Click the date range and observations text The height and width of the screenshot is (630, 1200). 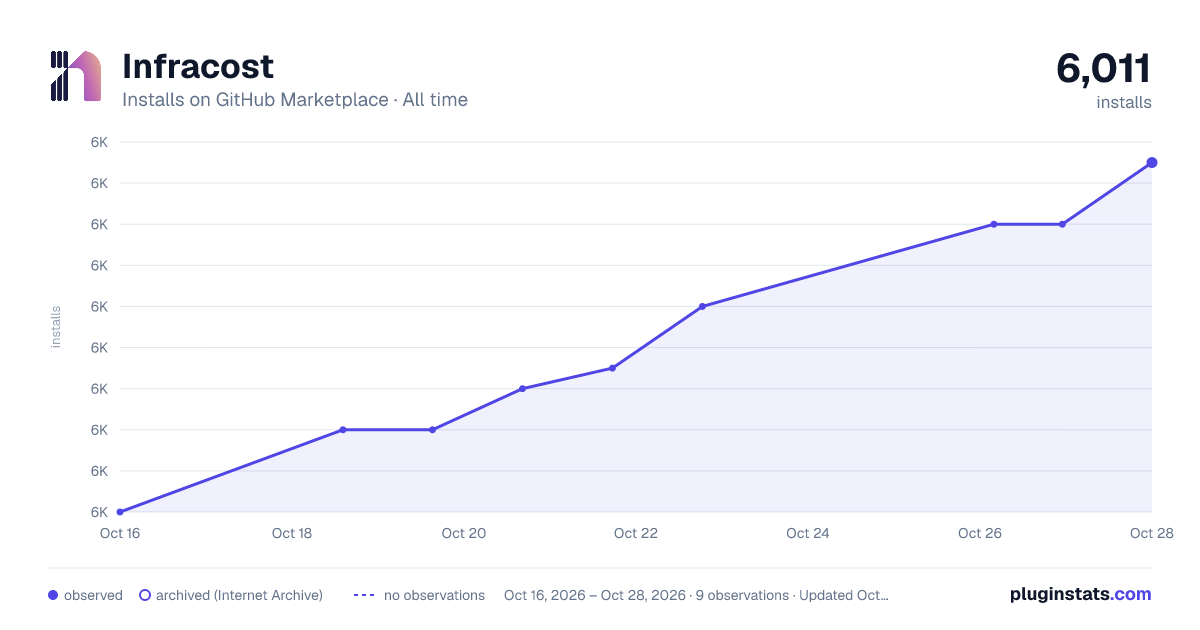click(696, 595)
